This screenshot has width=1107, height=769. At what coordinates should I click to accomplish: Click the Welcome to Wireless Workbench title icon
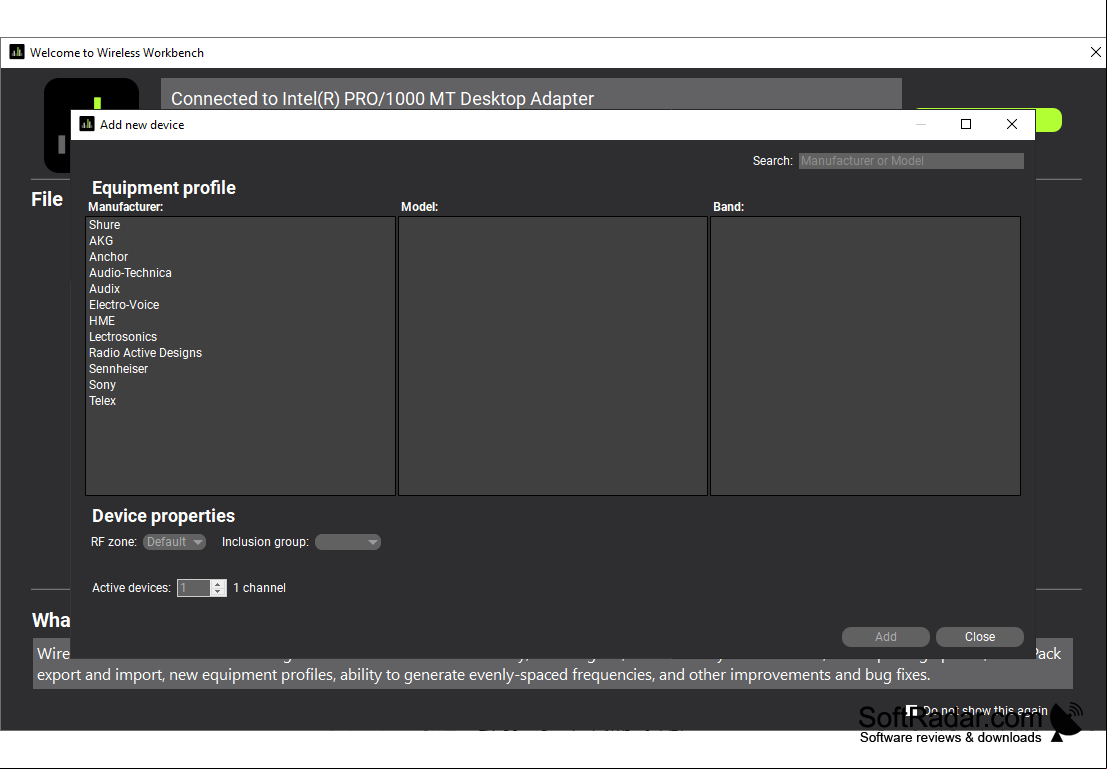pos(17,52)
